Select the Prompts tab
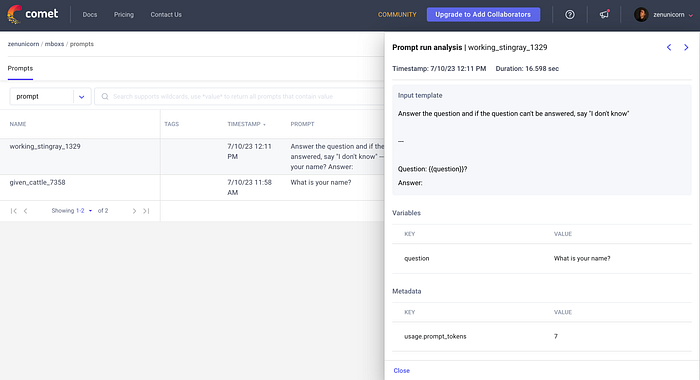700x380 pixels. (x=20, y=68)
